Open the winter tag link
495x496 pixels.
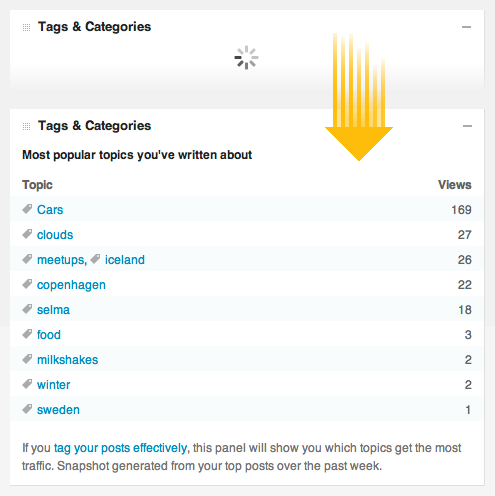[x=54, y=385]
